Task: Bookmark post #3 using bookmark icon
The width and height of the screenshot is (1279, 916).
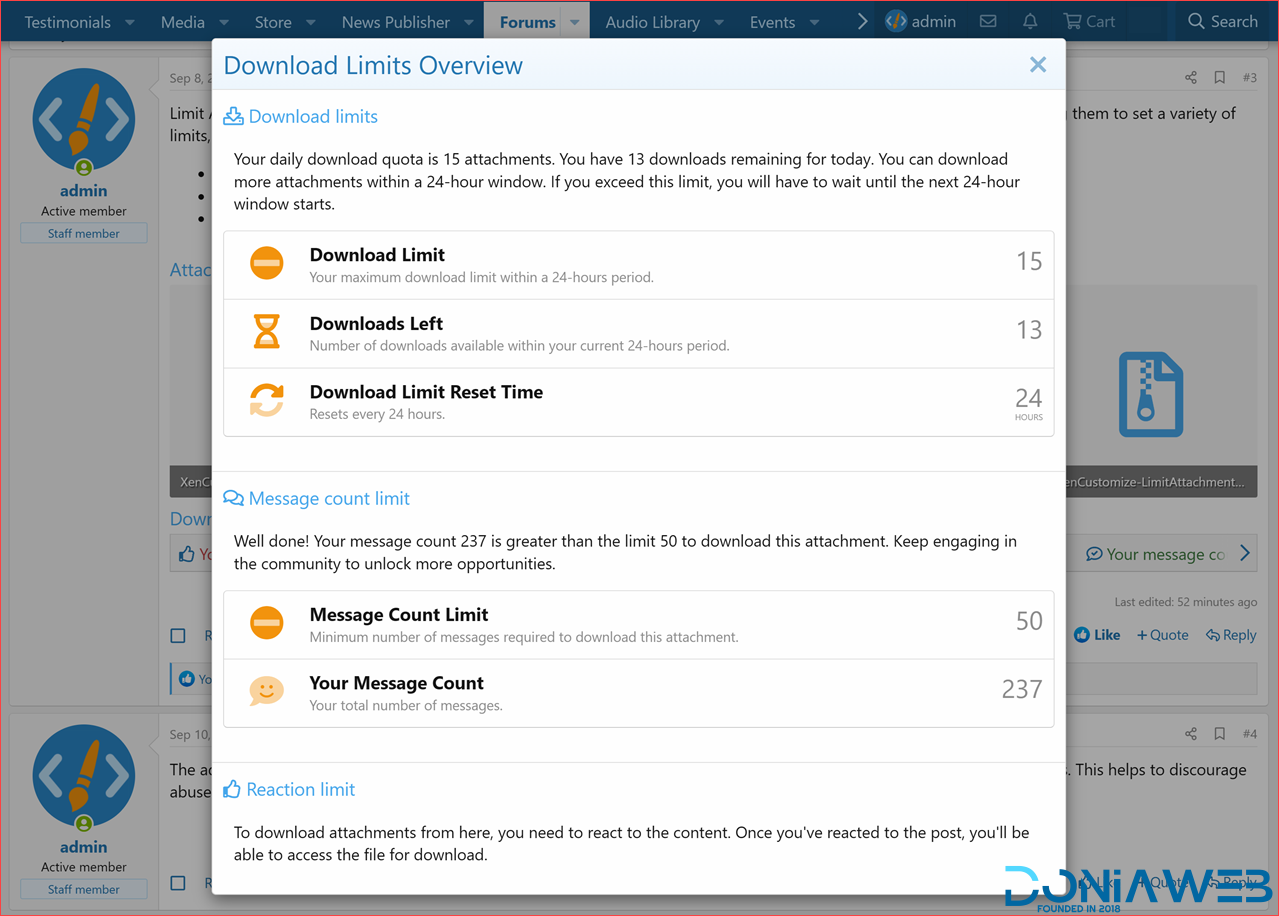Action: [x=1219, y=78]
